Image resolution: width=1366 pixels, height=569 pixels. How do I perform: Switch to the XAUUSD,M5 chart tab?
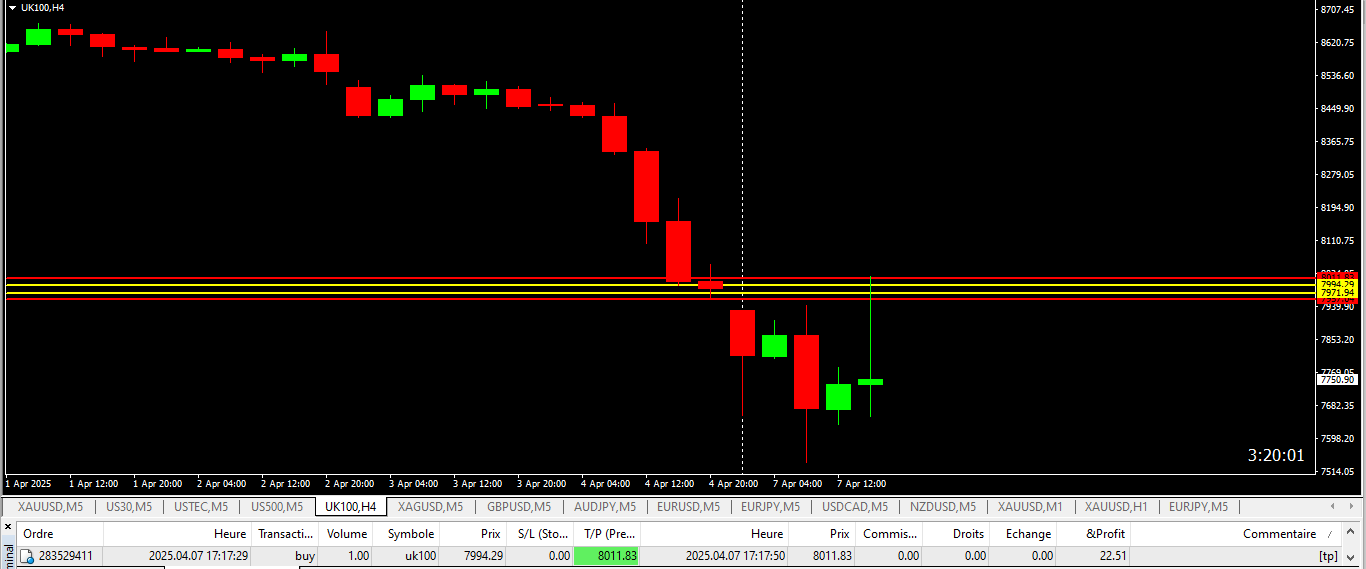tap(50, 506)
